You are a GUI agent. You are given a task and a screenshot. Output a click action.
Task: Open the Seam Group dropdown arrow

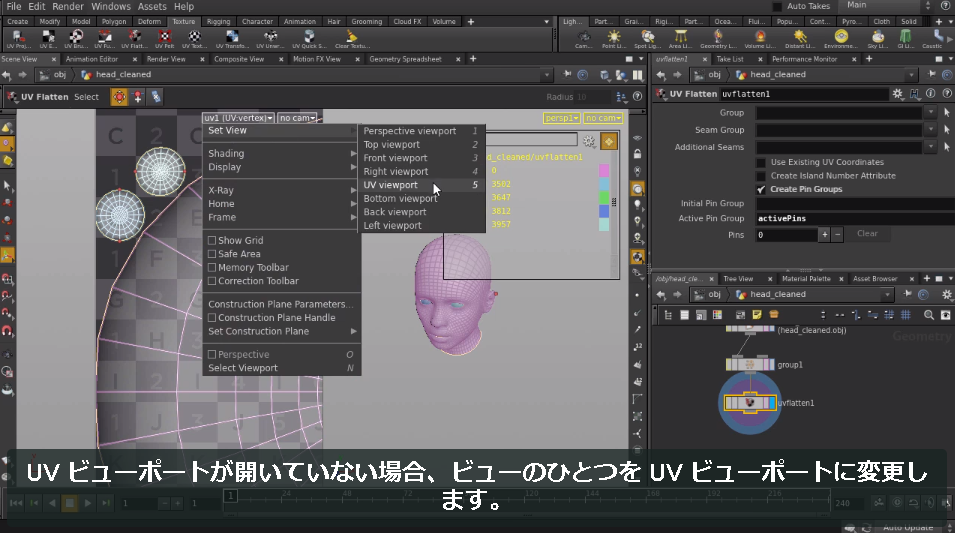click(x=931, y=130)
